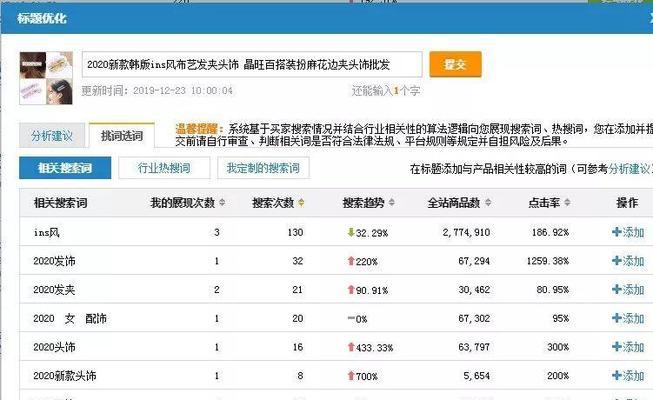Click the red up-arrow trend 220%
653x400 pixels.
point(363,261)
